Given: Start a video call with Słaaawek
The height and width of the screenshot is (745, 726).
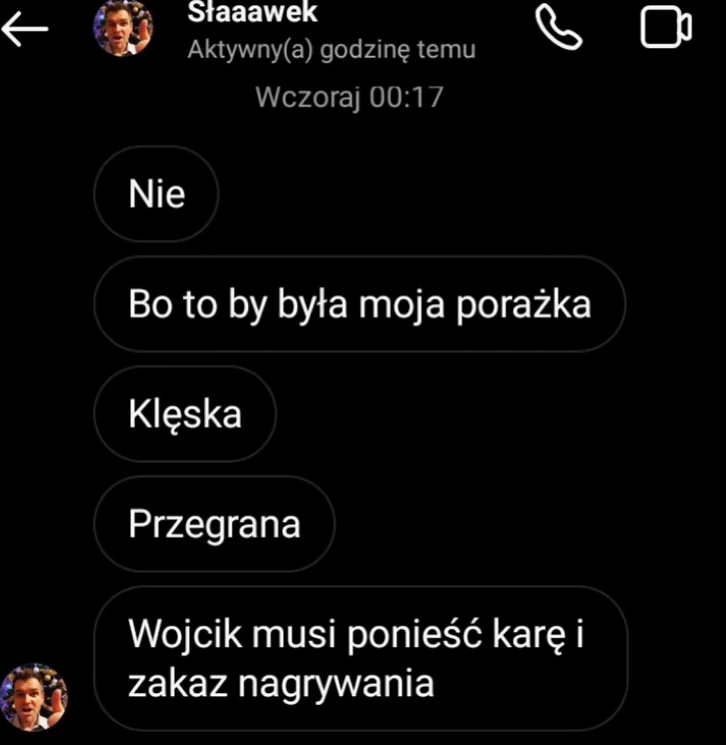Looking at the screenshot, I should 666,27.
